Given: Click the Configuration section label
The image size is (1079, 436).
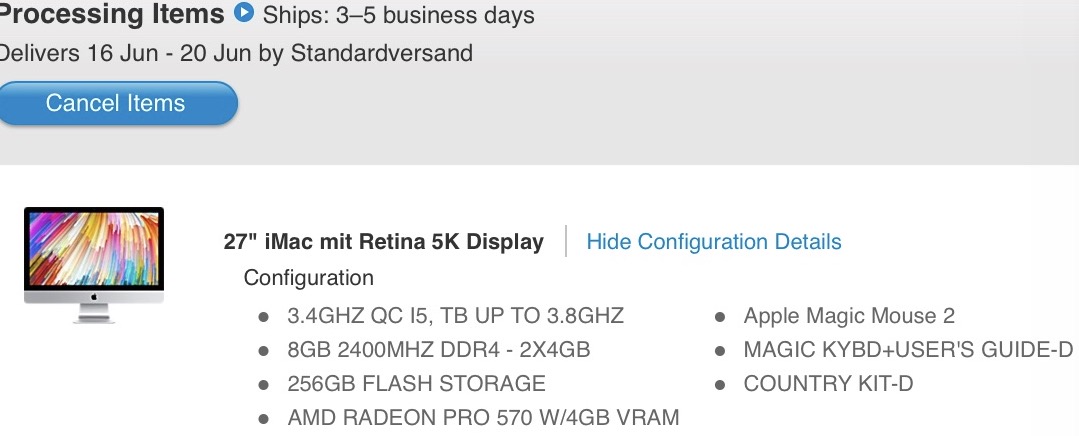Looking at the screenshot, I should click(308, 278).
